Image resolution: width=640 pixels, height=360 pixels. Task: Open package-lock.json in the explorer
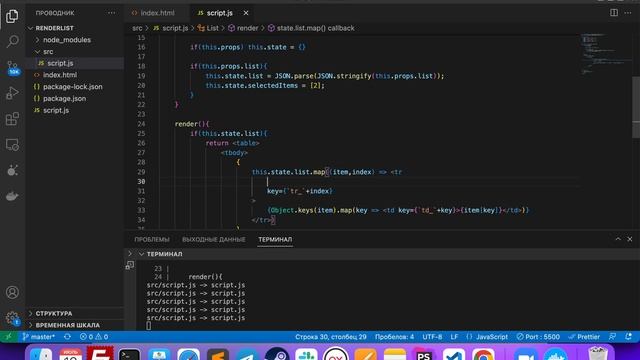tap(73, 87)
